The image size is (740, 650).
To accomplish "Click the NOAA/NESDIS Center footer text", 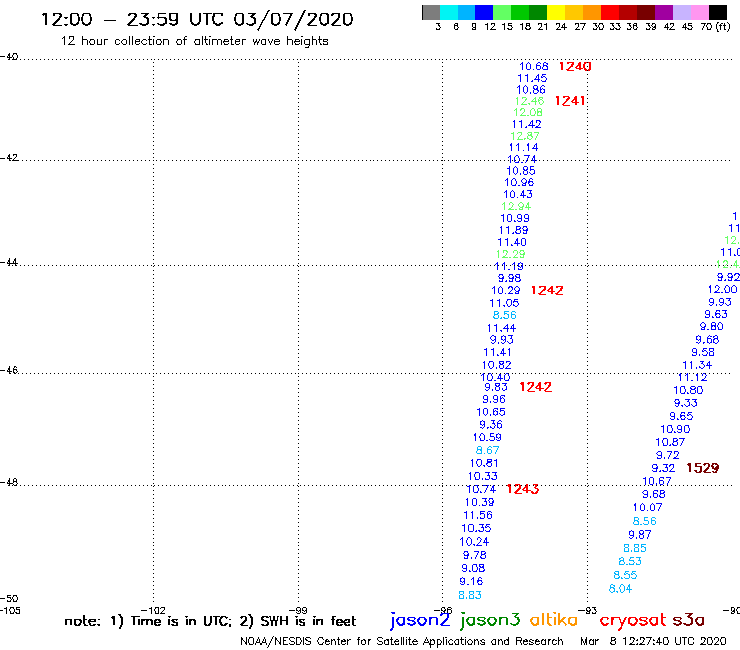I will click(402, 641).
